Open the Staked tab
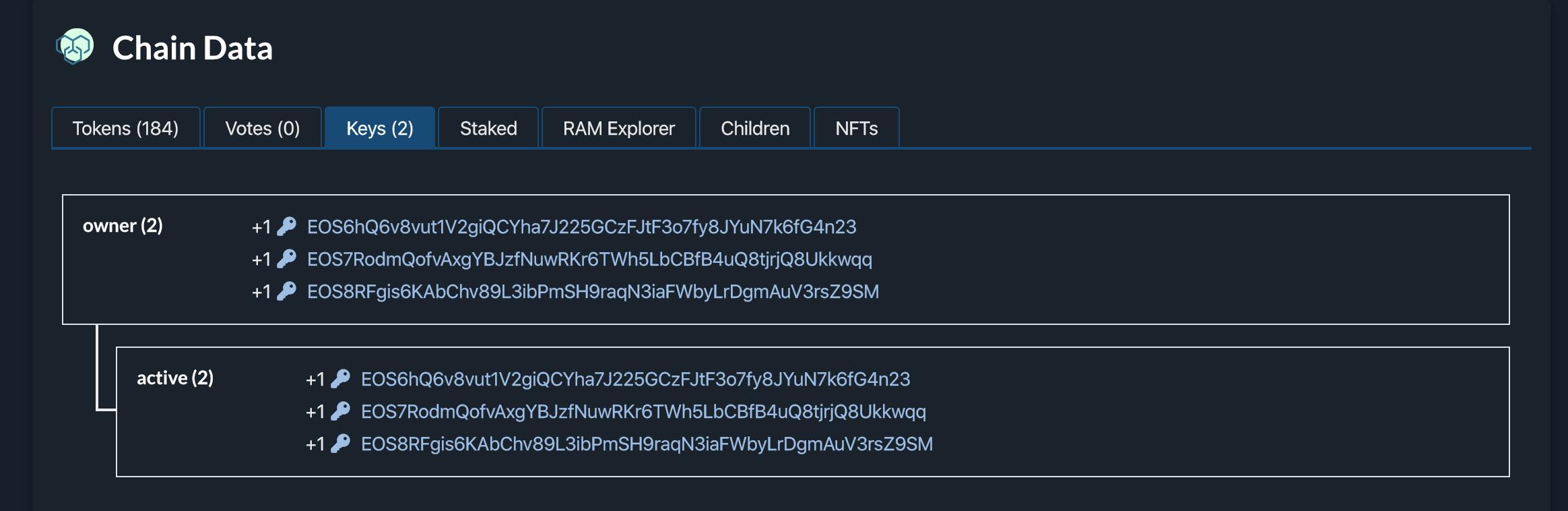This screenshot has width=1568, height=511. click(488, 128)
